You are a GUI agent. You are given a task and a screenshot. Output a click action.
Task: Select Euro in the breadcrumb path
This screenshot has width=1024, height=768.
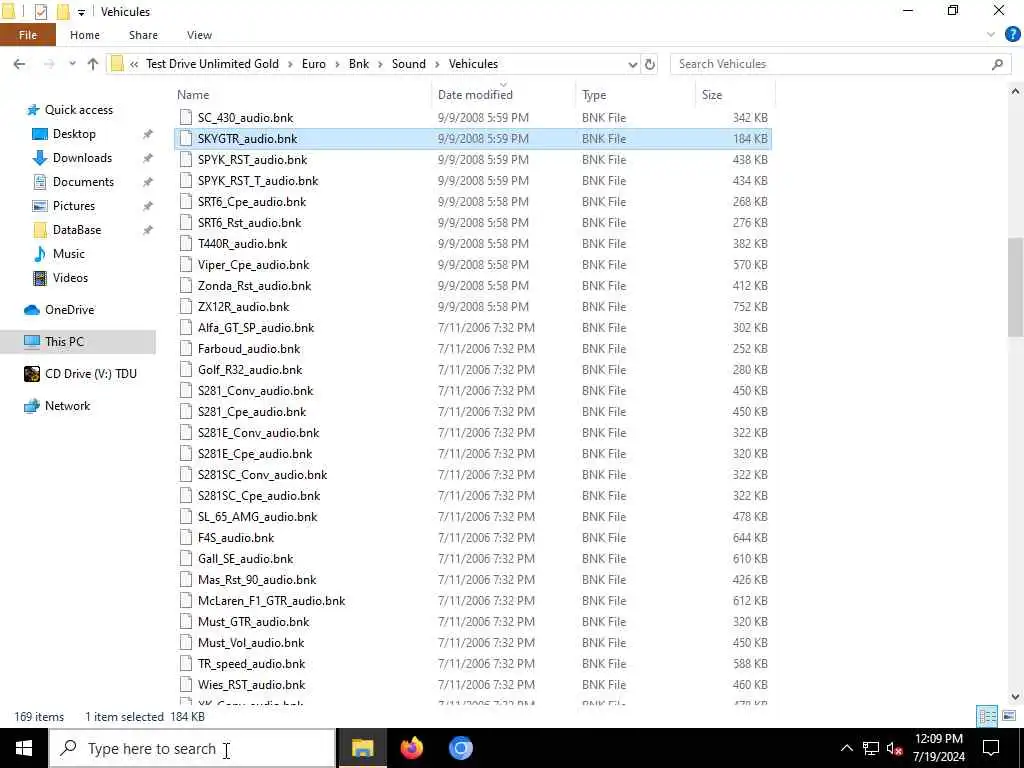point(313,64)
